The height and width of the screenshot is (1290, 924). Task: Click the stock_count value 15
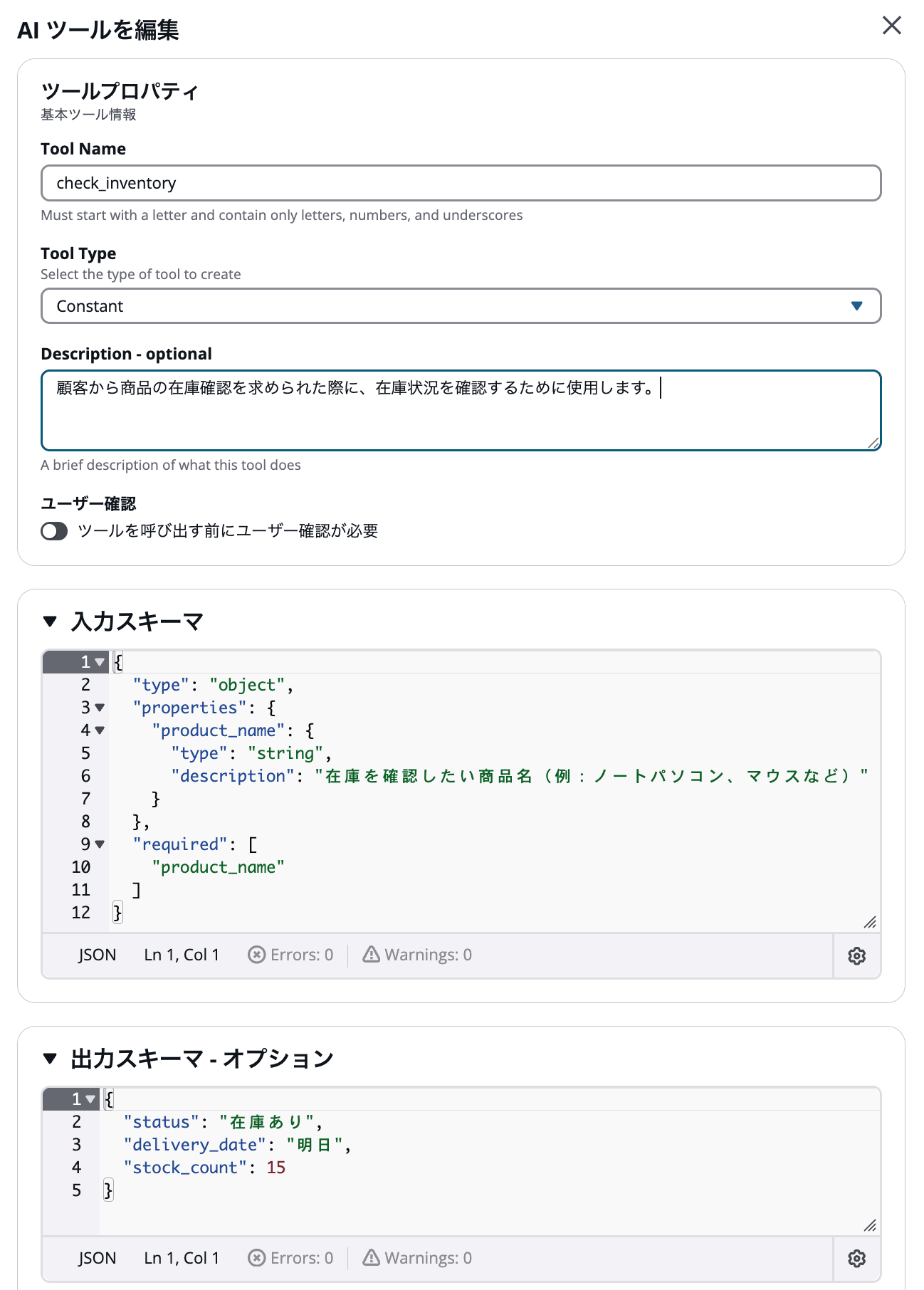point(276,1168)
